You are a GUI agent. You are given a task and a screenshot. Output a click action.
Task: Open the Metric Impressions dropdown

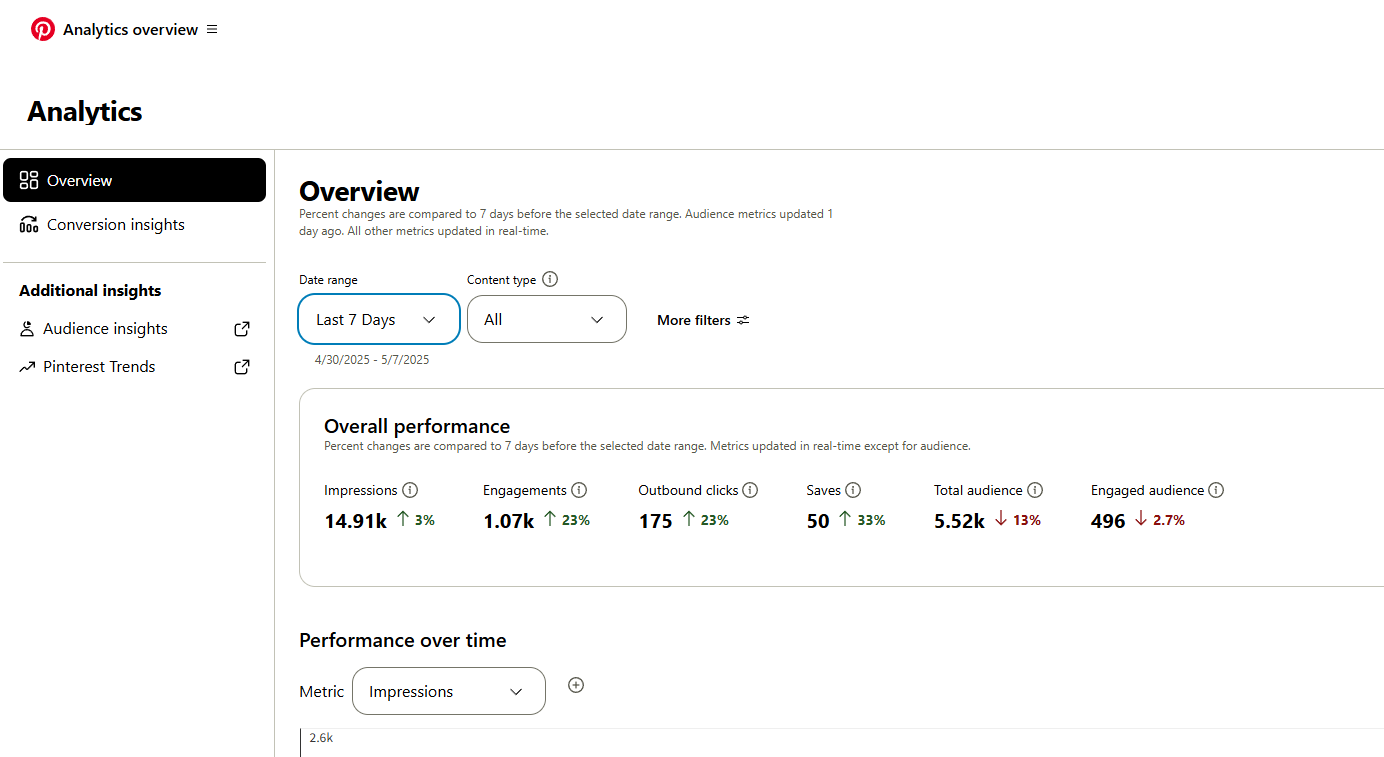[x=449, y=691]
